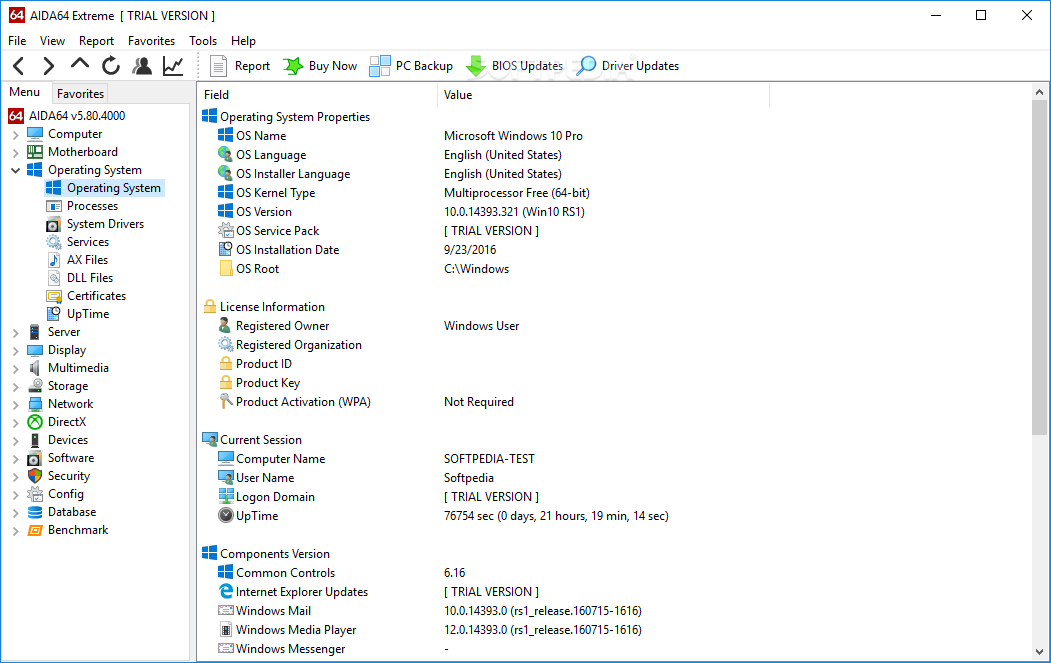
Task: Click the Storage drive icon
Action: [35, 386]
